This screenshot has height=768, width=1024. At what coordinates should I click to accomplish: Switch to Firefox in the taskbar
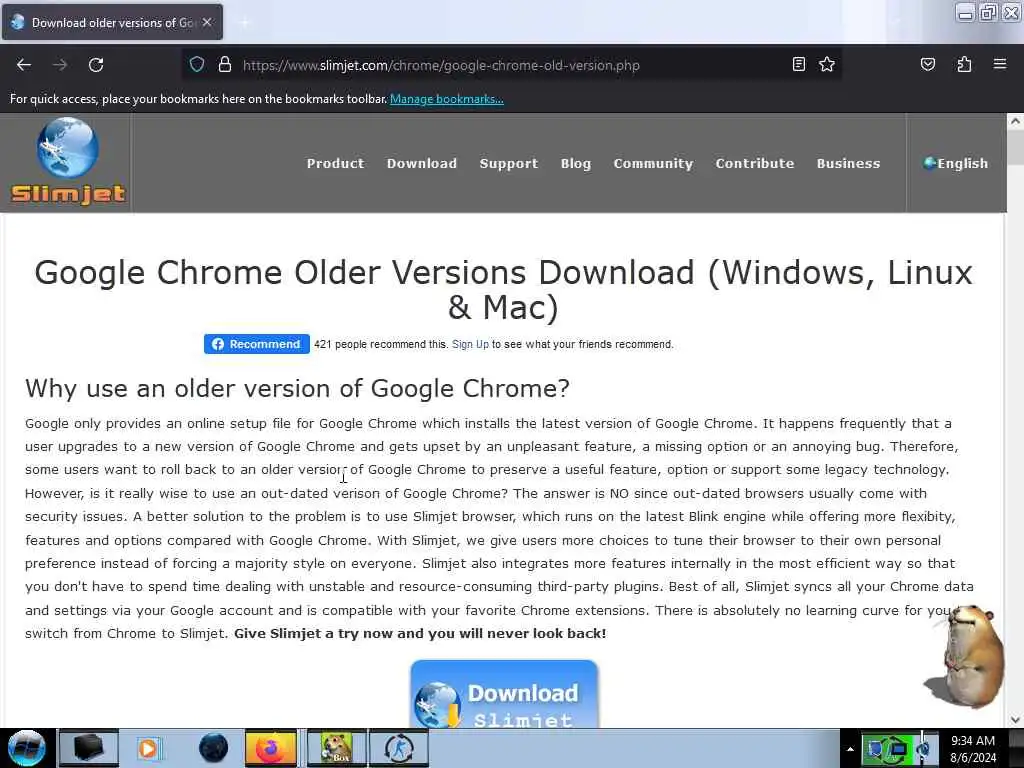[x=271, y=748]
